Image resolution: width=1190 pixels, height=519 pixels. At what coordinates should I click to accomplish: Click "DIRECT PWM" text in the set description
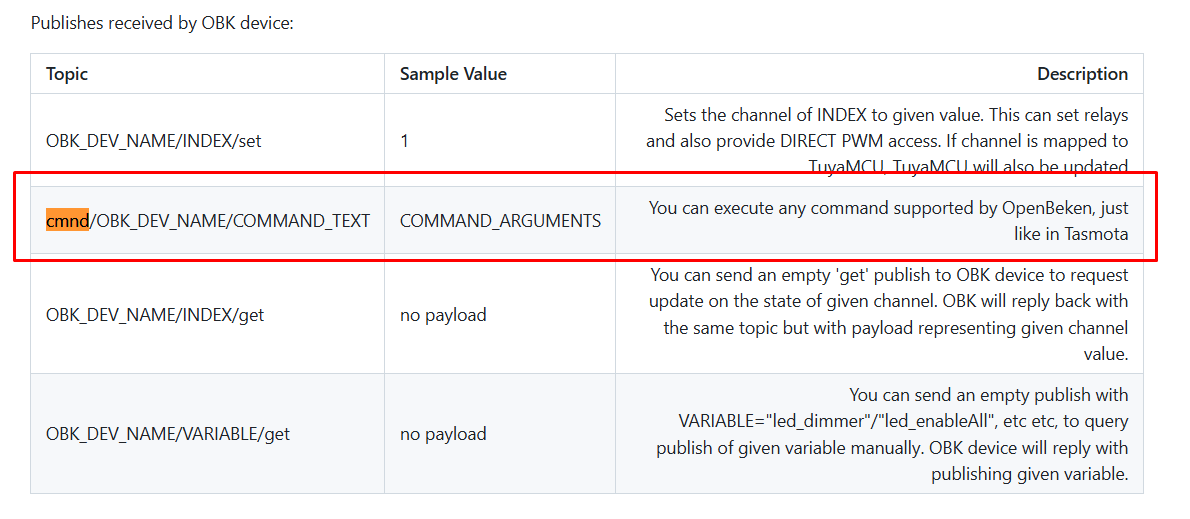832,141
